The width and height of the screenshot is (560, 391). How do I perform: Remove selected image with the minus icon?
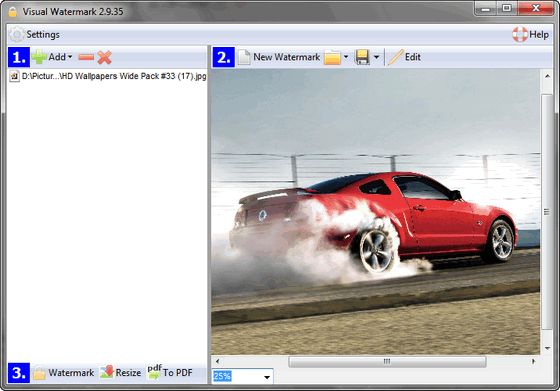(86, 57)
